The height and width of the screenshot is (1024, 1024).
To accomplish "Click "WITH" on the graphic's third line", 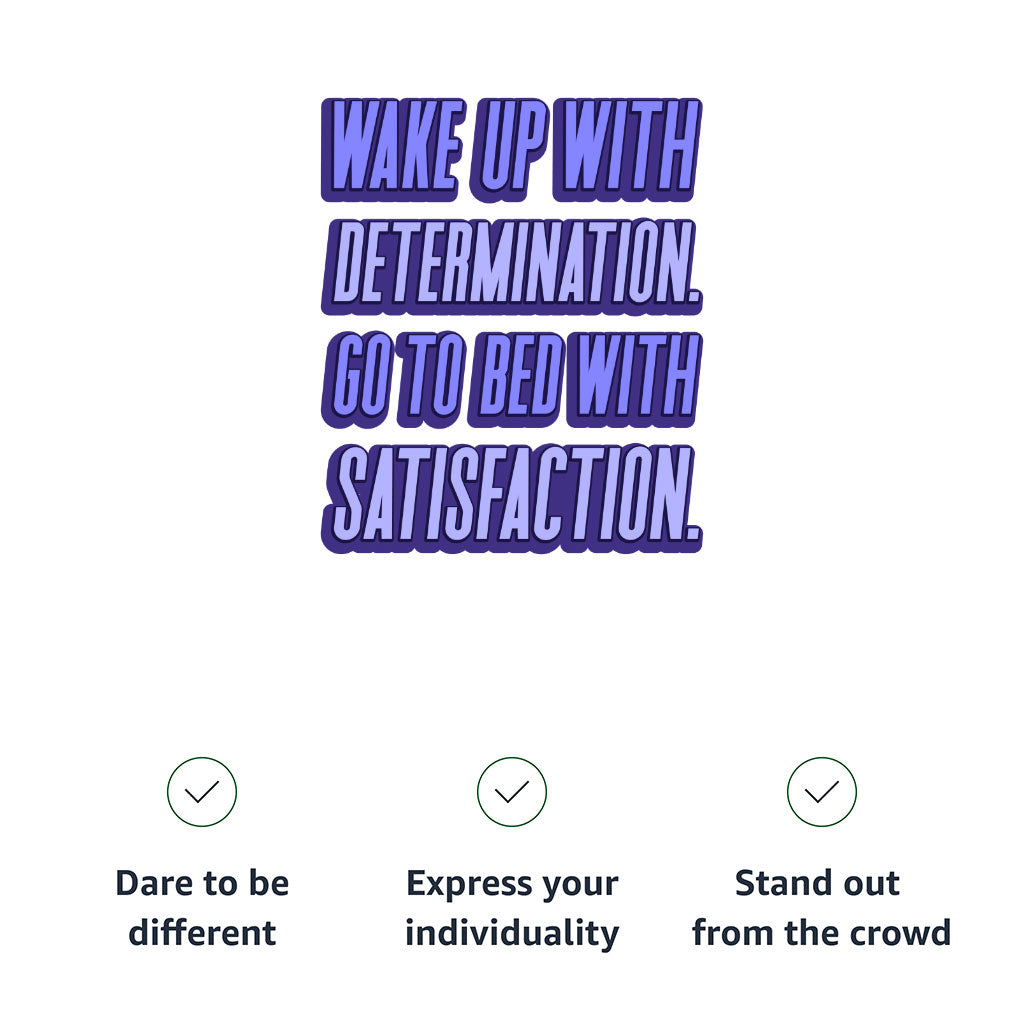I will point(630,380).
